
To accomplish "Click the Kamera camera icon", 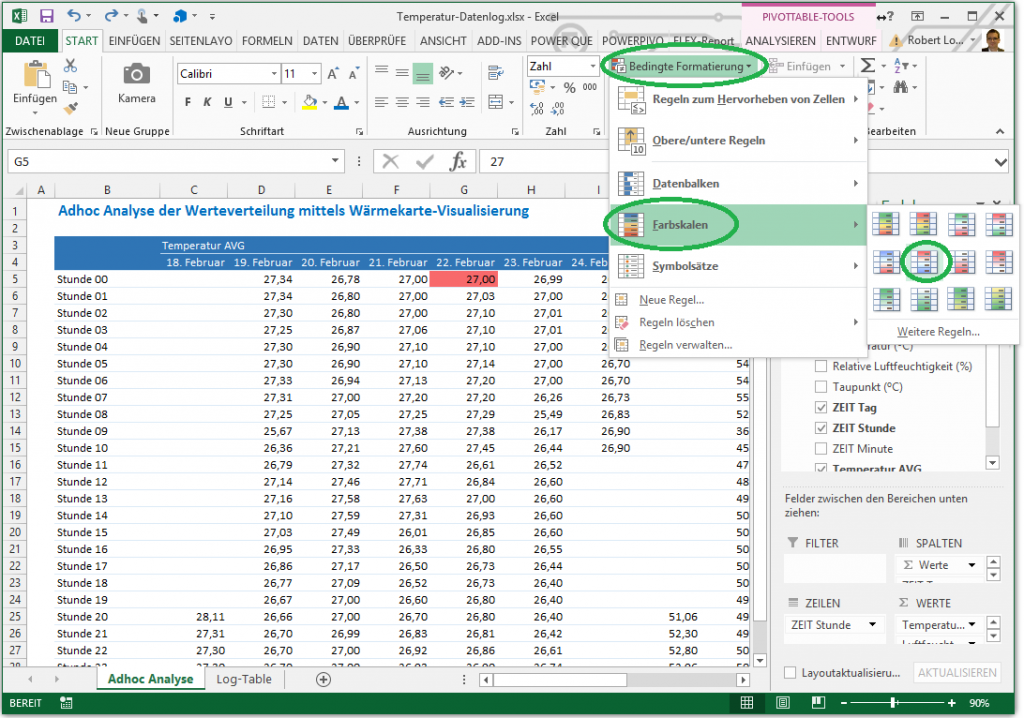I will click(136, 75).
